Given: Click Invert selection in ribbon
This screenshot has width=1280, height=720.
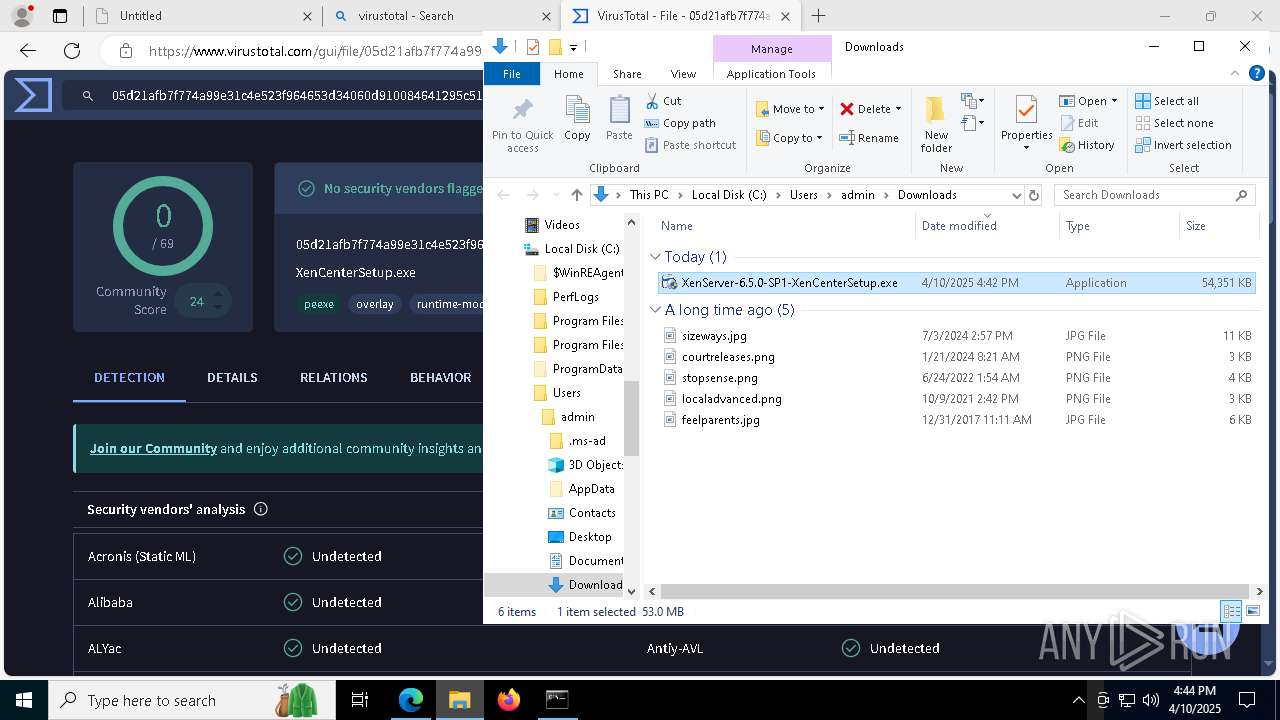Looking at the screenshot, I should (x=1184, y=145).
